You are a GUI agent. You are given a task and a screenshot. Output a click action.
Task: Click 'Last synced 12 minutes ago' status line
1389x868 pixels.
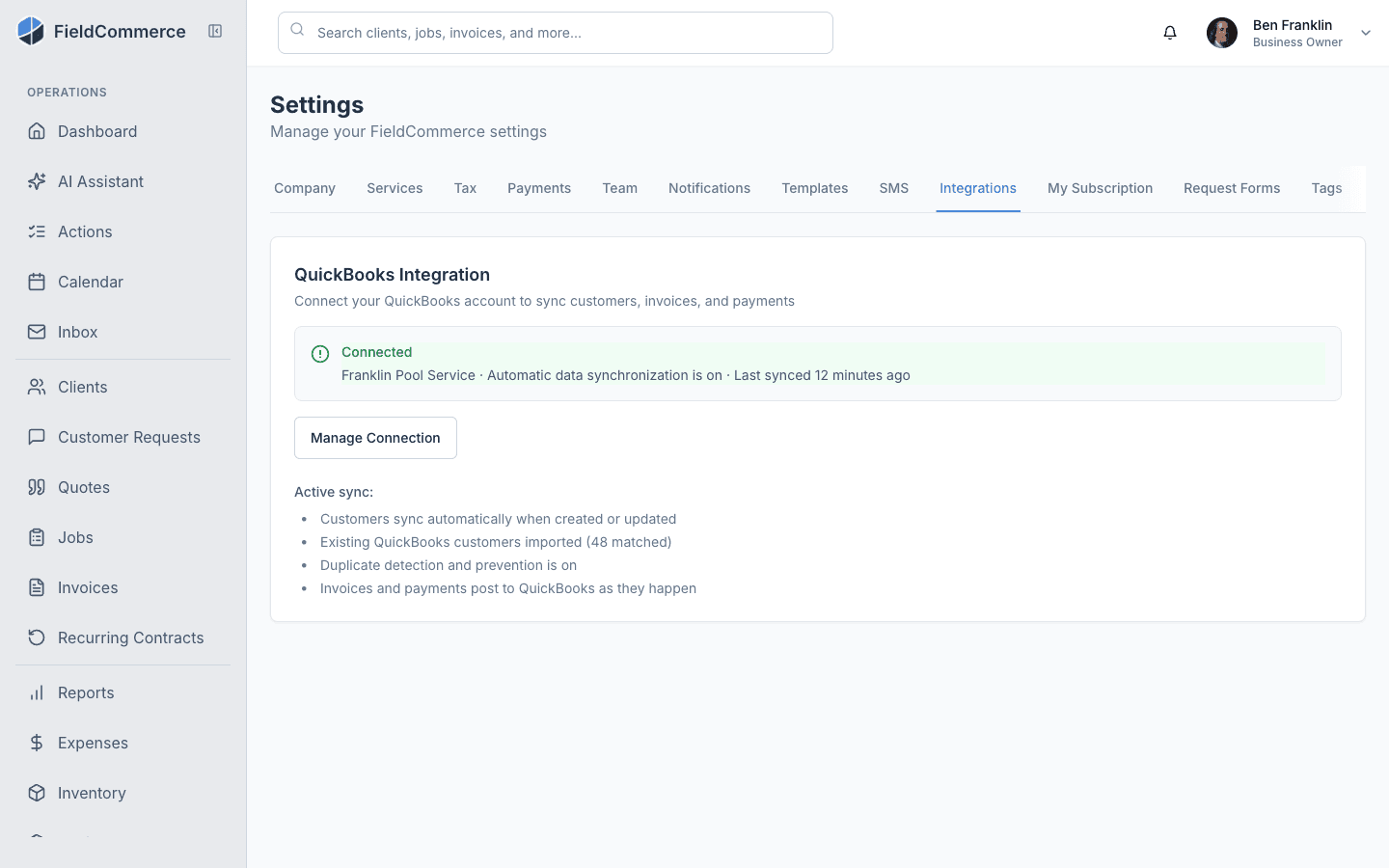822,375
